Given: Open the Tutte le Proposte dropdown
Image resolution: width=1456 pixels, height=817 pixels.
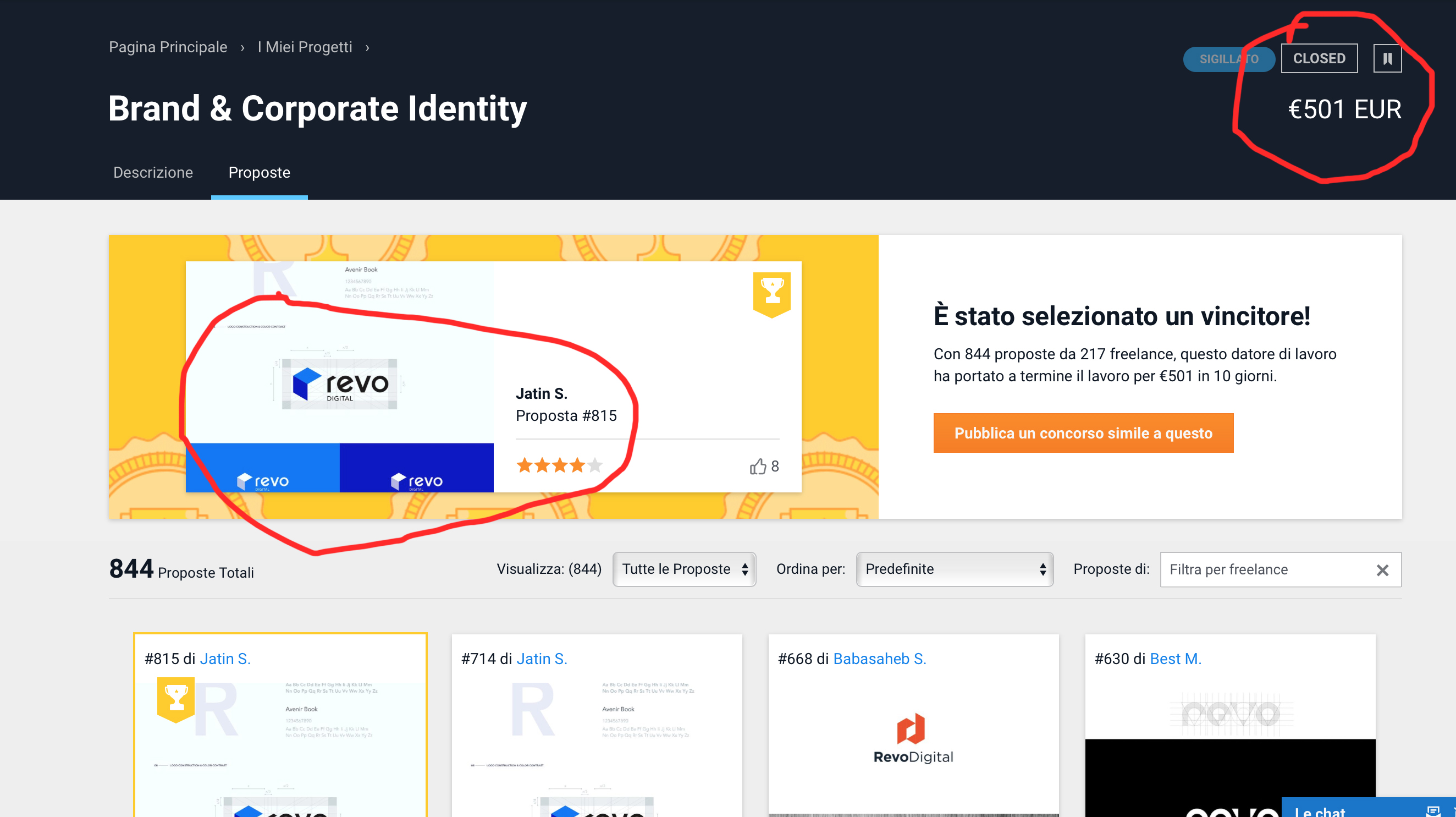Looking at the screenshot, I should [x=684, y=569].
